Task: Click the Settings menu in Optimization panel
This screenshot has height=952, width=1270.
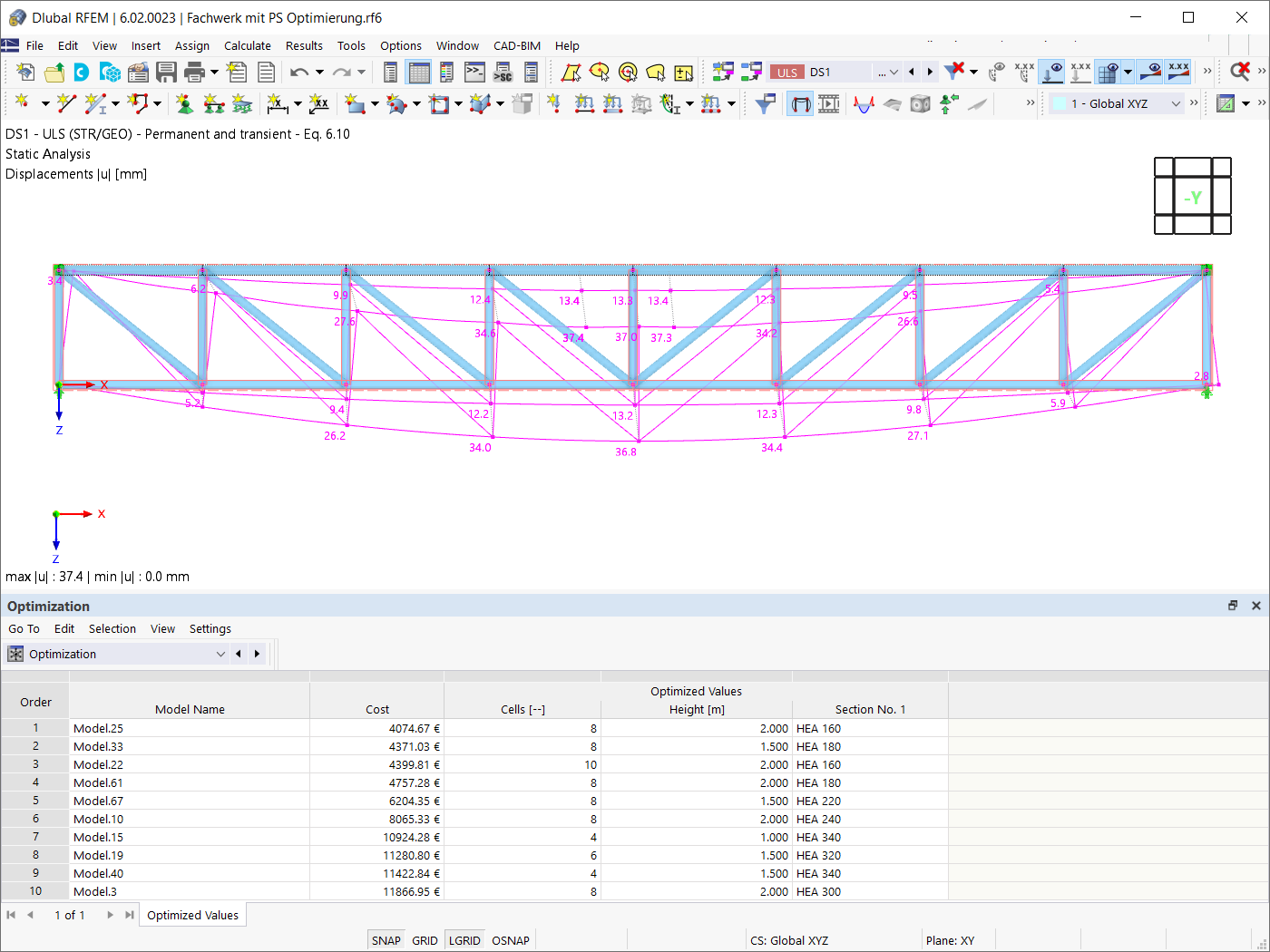Action: (210, 628)
